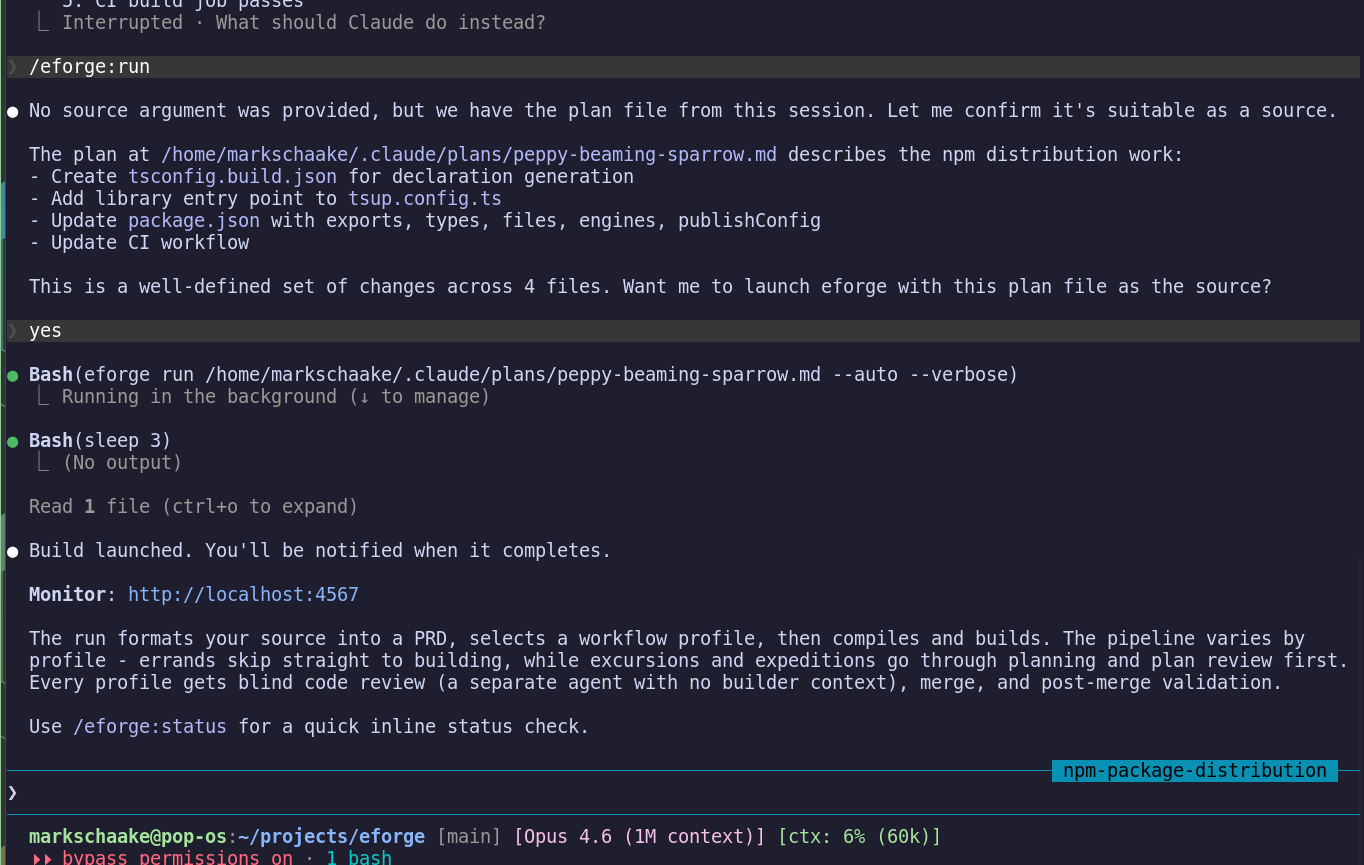Expand the background eforge run entry
This screenshot has height=865, width=1364.
[x=273, y=396]
